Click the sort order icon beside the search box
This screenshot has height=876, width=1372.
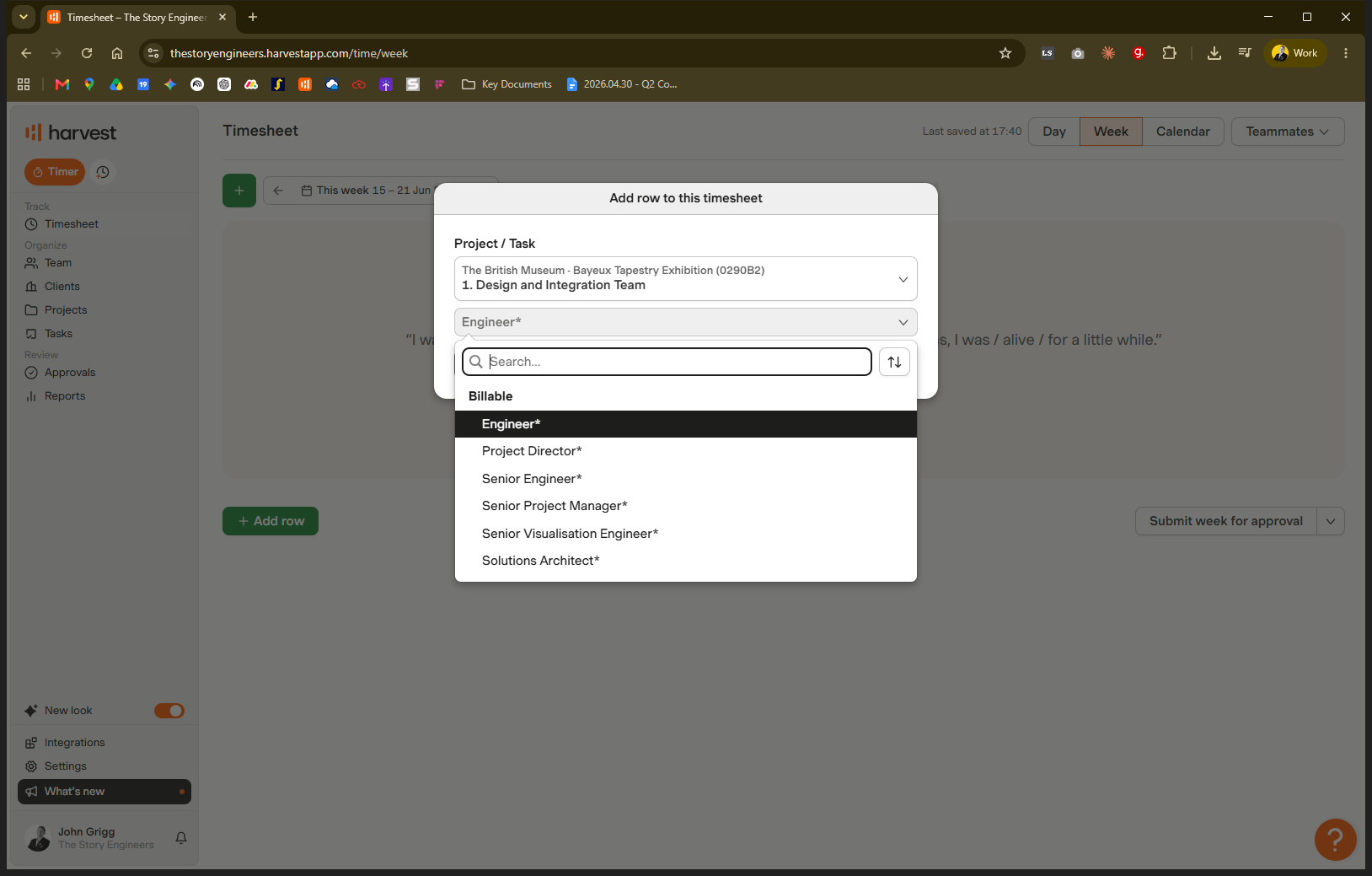[894, 362]
